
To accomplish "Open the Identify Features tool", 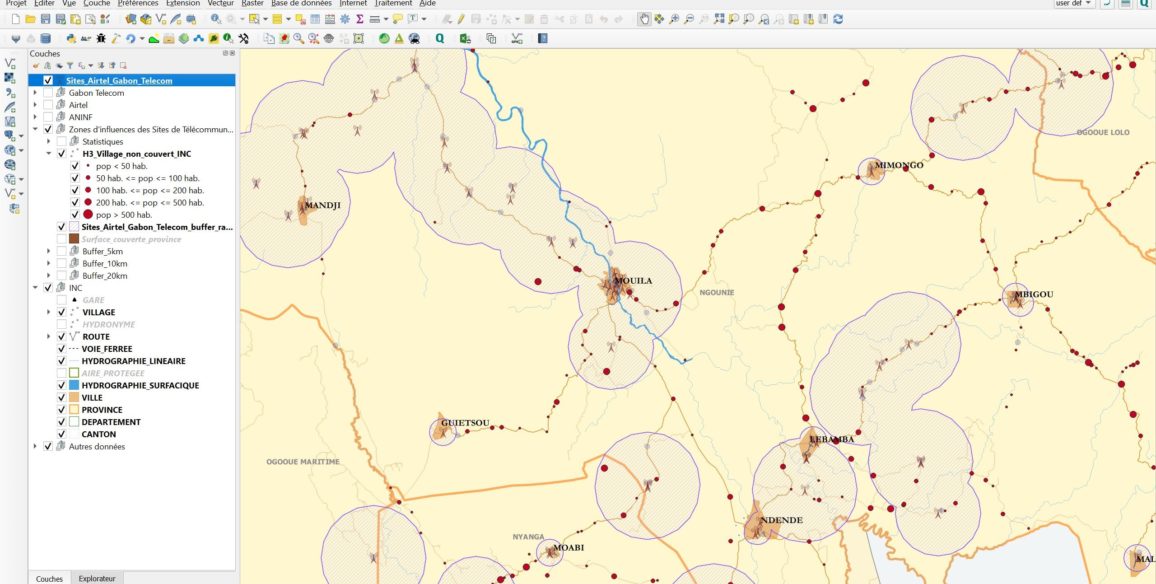I will point(215,19).
